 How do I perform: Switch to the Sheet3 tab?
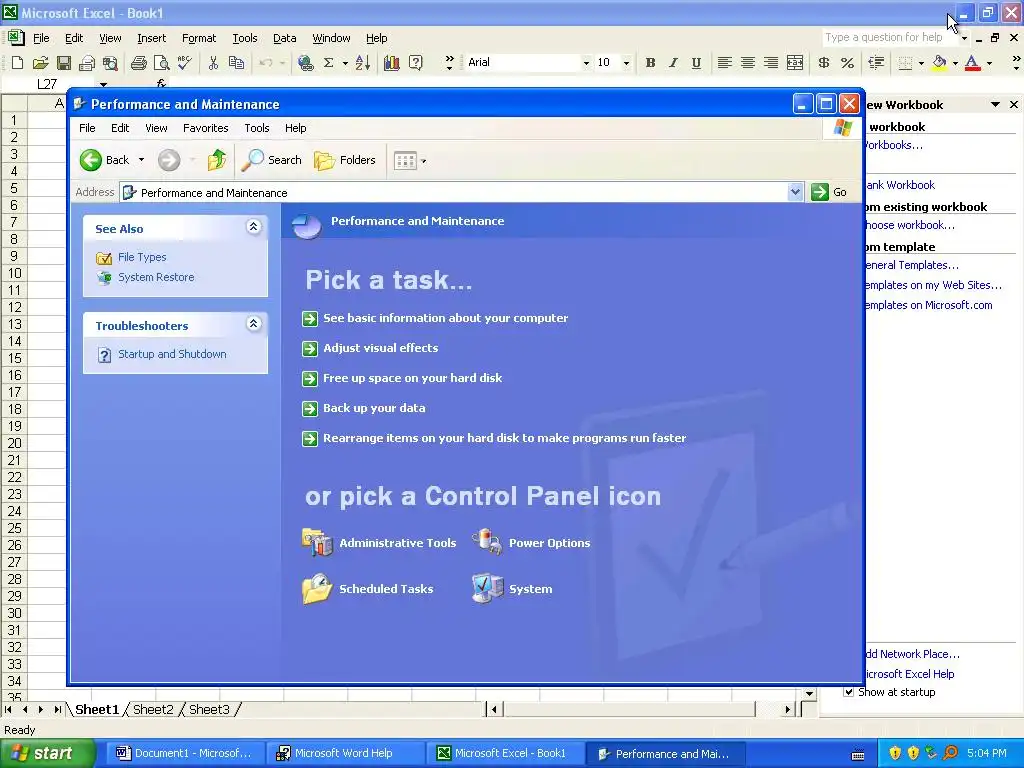tap(209, 709)
